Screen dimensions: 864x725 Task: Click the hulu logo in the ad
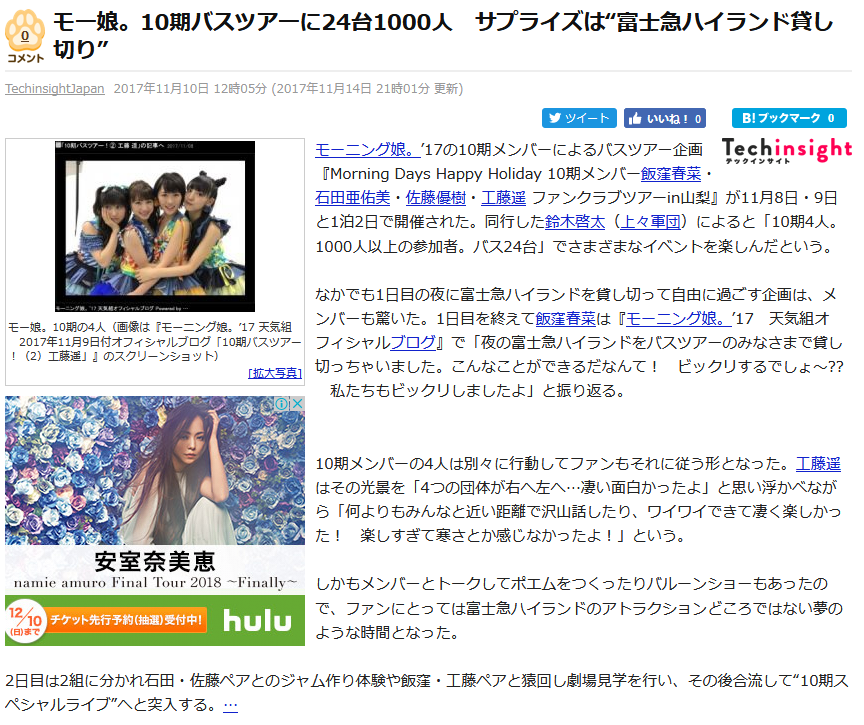(x=257, y=620)
